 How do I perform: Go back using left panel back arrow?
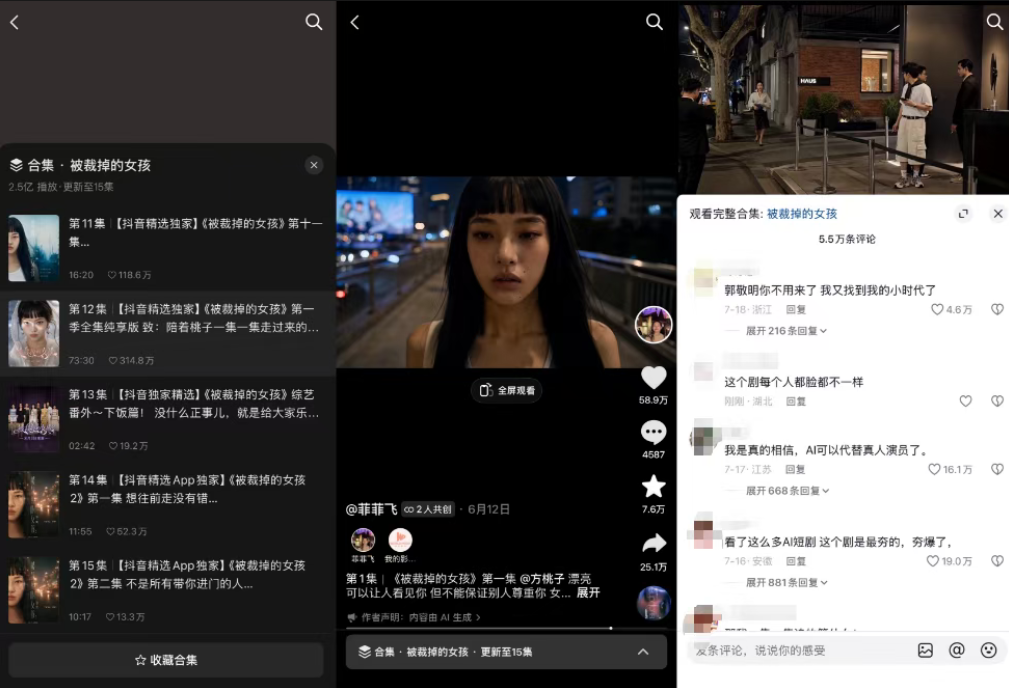tap(14, 22)
